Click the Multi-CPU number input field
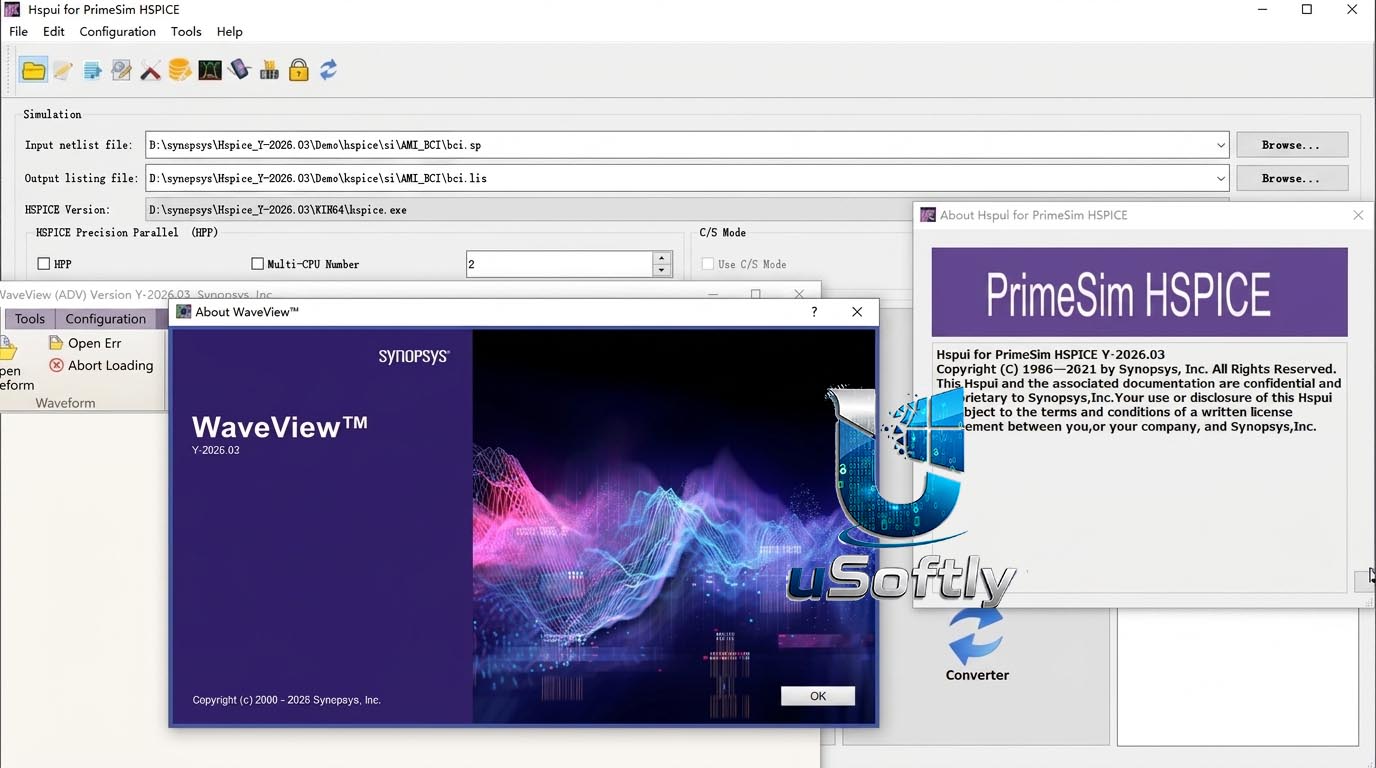 (559, 264)
